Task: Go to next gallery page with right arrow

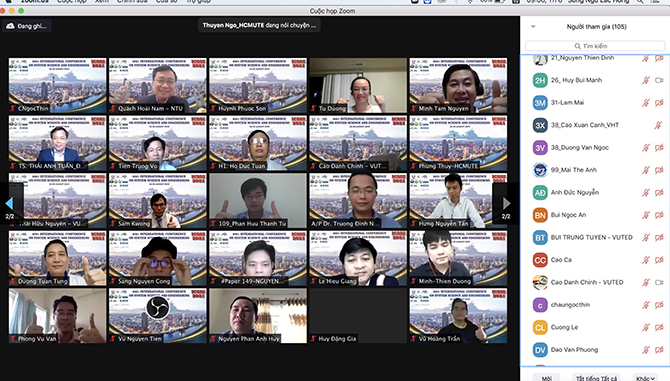Action: click(506, 203)
